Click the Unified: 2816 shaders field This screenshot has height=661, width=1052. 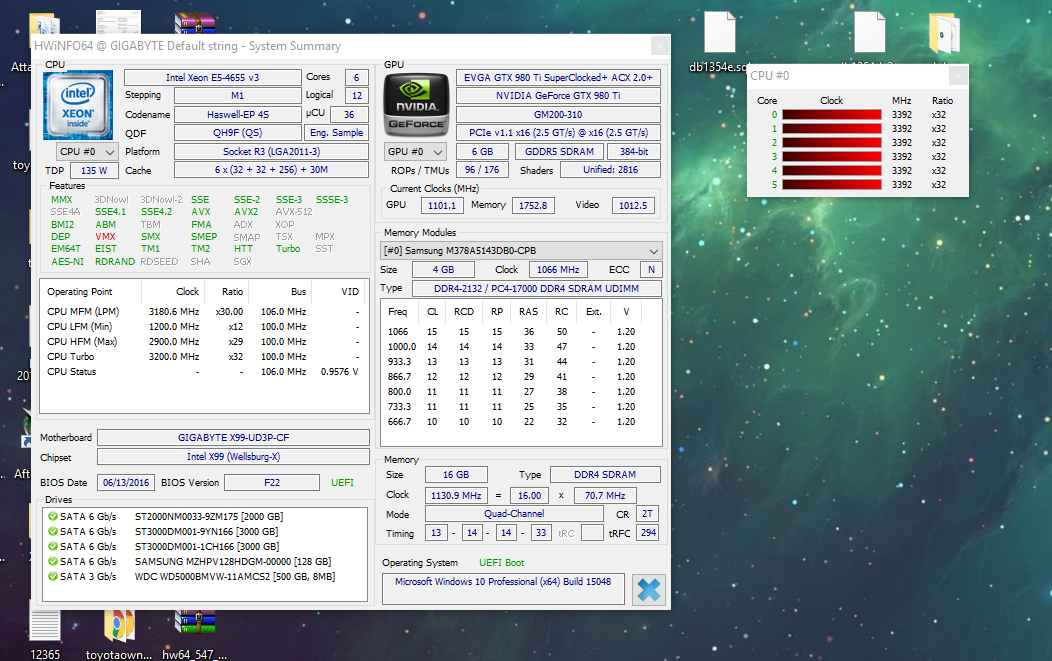pos(611,170)
